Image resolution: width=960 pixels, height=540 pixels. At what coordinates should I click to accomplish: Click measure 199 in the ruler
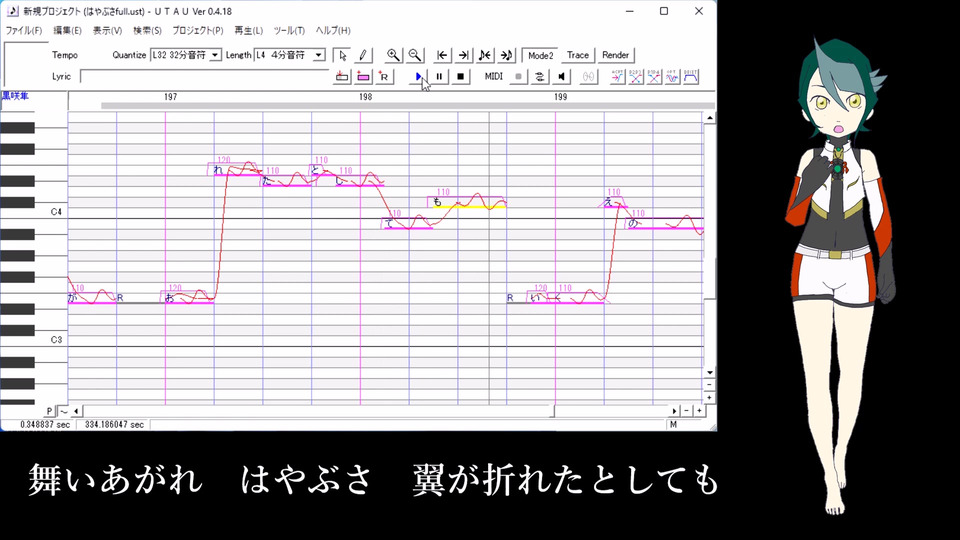pos(560,97)
